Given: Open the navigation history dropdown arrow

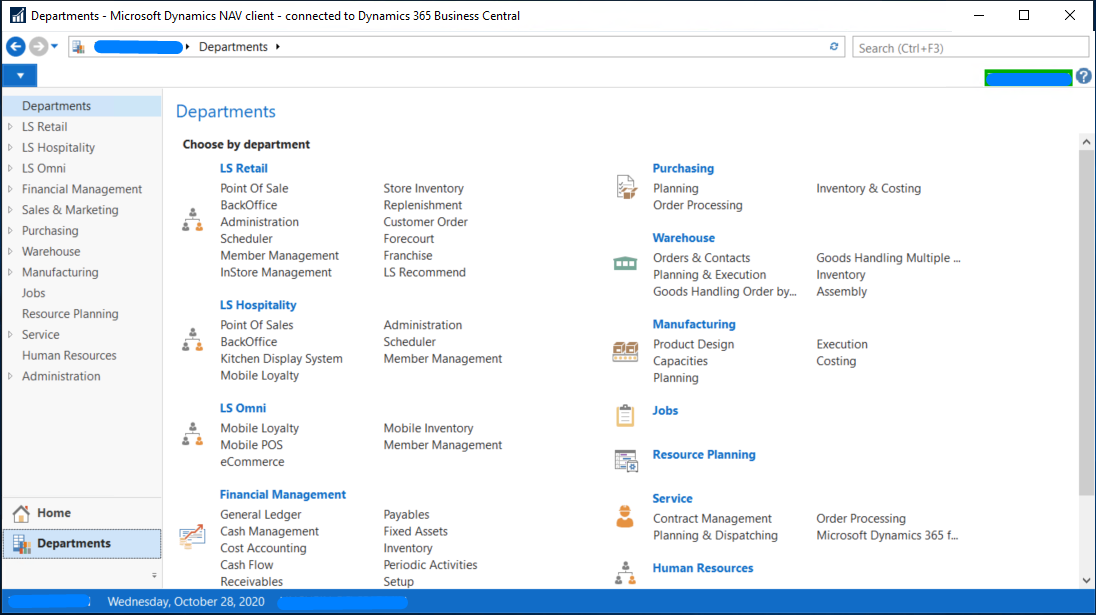Looking at the screenshot, I should 55,47.
